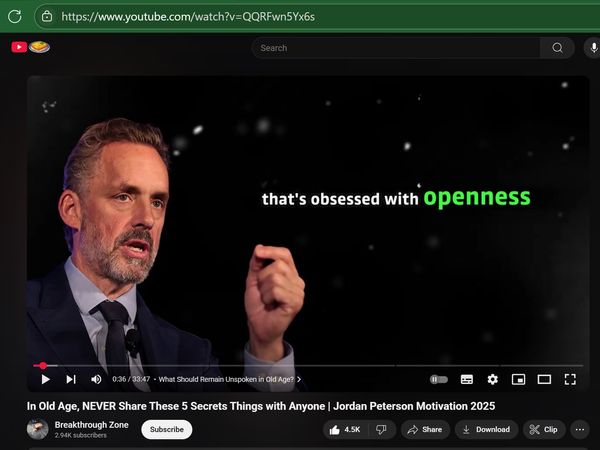Expand chapter 'What Should Remain Unspoken in Old Age?'
This screenshot has height=450, width=600.
point(230,379)
